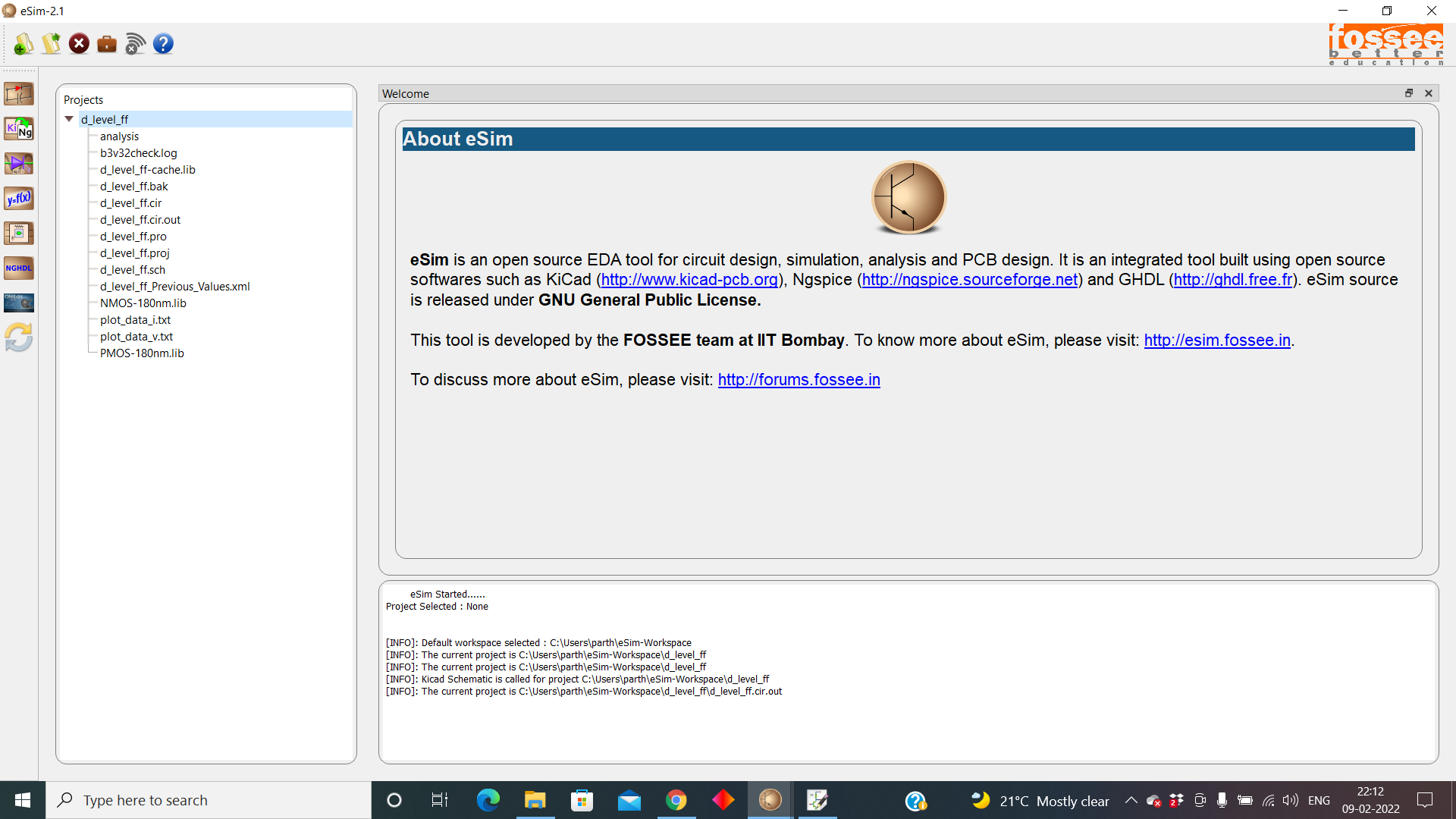Viewport: 1456px width, 819px height.
Task: Click the New Project icon
Action: [23, 44]
